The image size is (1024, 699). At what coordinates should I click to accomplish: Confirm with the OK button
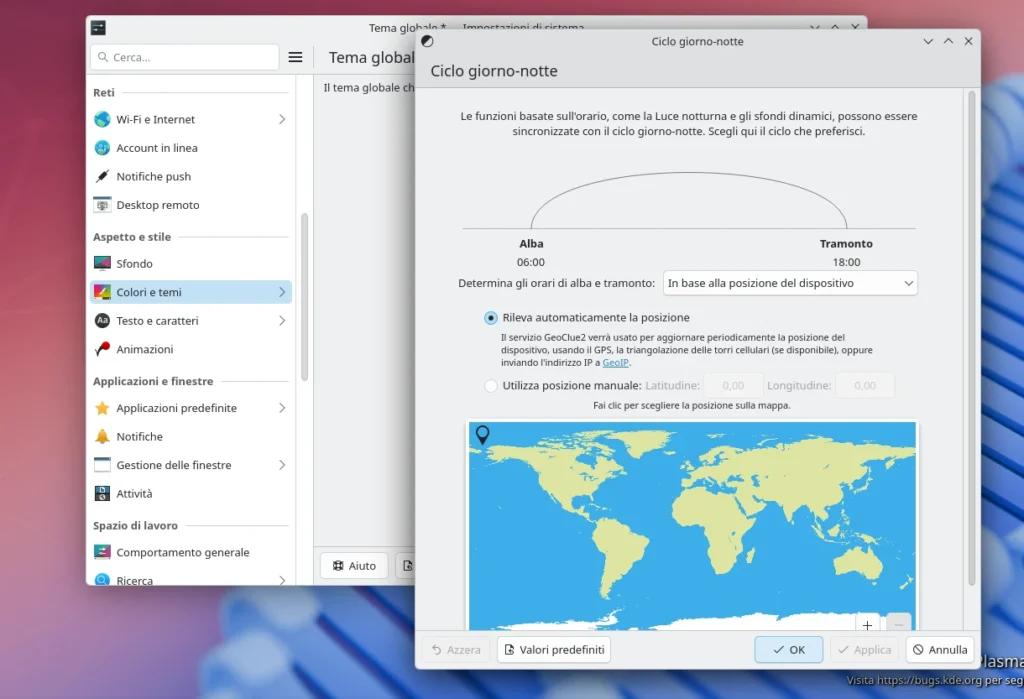(788, 649)
